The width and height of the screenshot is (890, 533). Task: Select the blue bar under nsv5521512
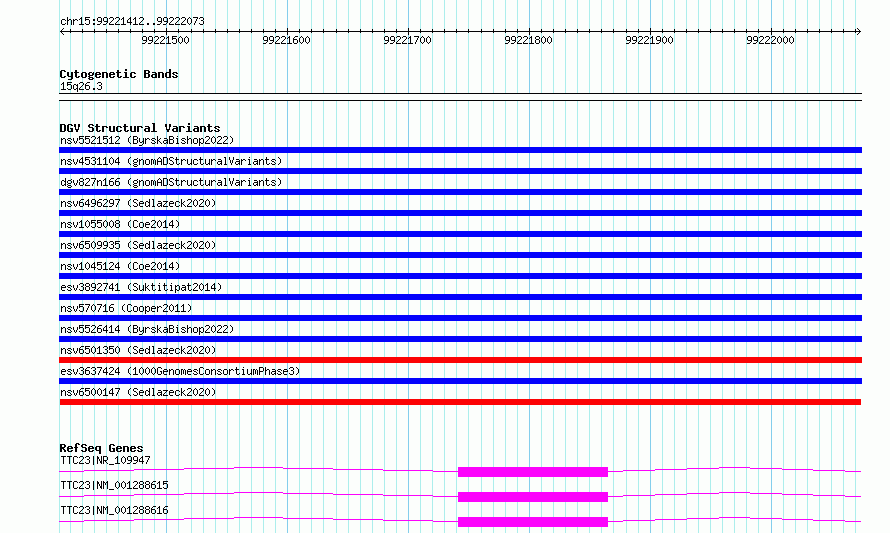tap(460, 150)
